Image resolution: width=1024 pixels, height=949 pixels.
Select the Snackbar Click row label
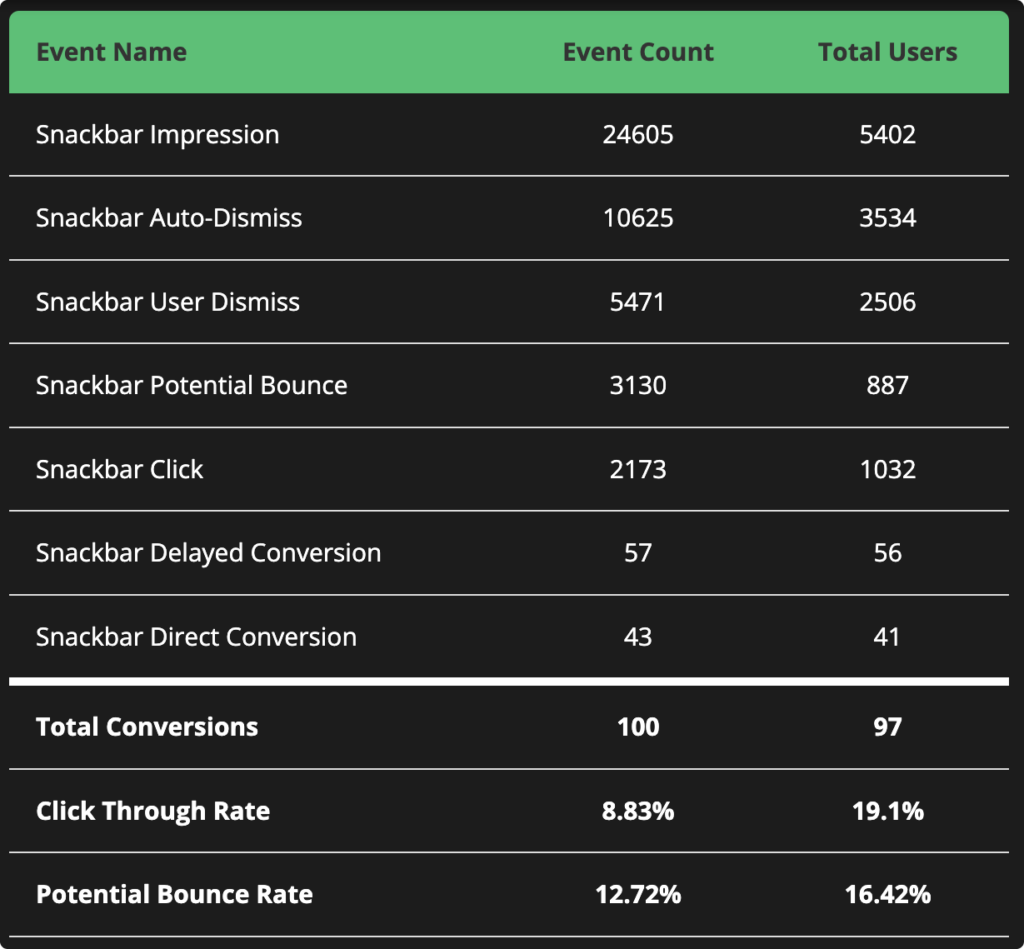pos(119,470)
